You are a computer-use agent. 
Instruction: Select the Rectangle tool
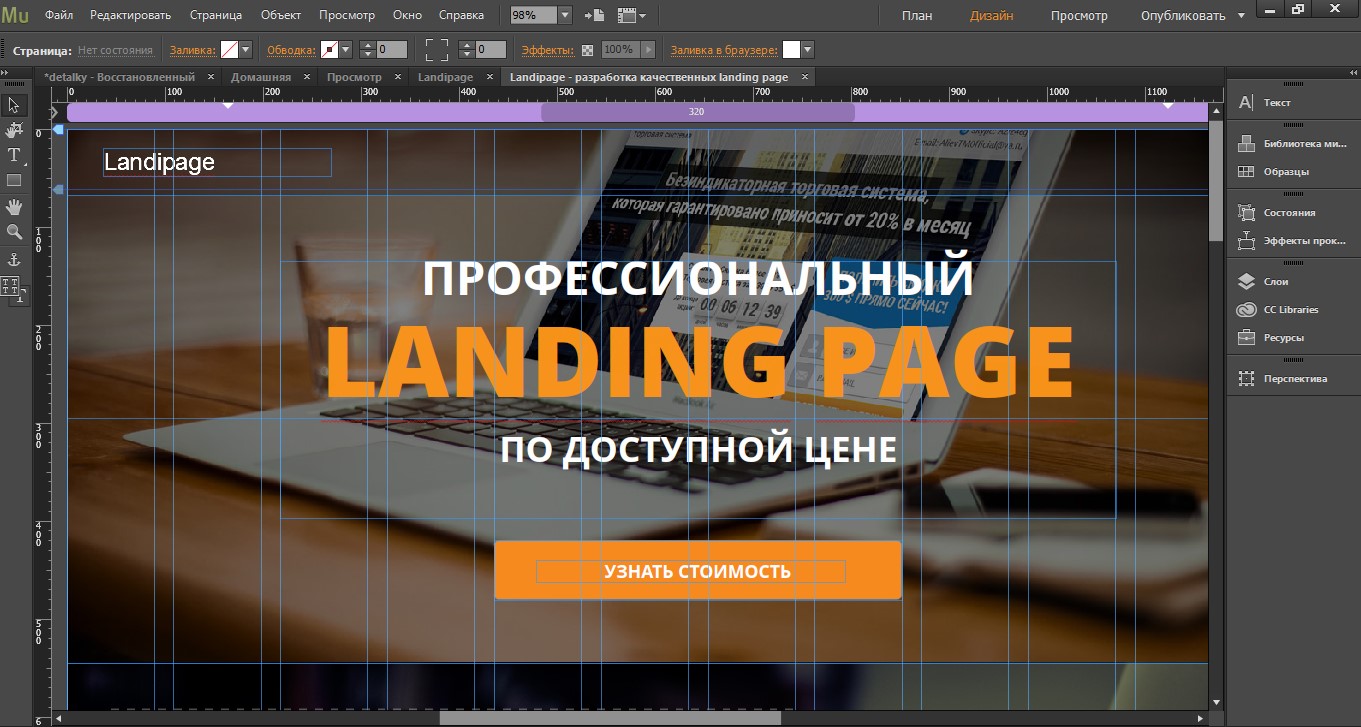[14, 181]
